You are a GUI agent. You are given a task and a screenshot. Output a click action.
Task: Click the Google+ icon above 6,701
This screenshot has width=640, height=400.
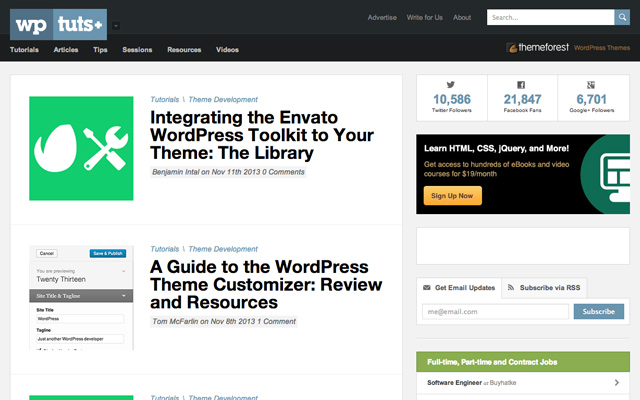(591, 85)
